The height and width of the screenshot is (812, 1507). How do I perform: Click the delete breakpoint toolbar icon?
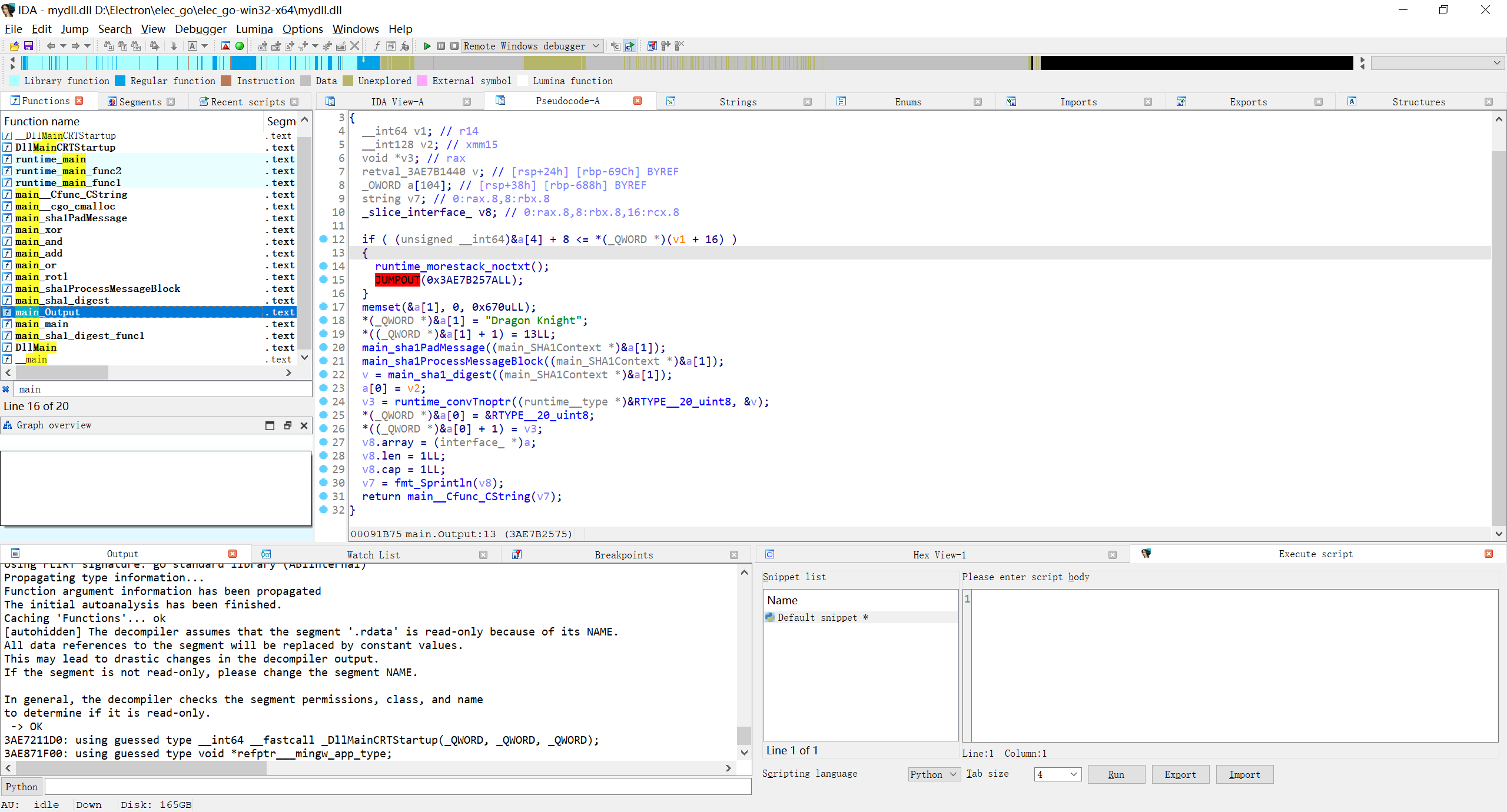point(679,46)
